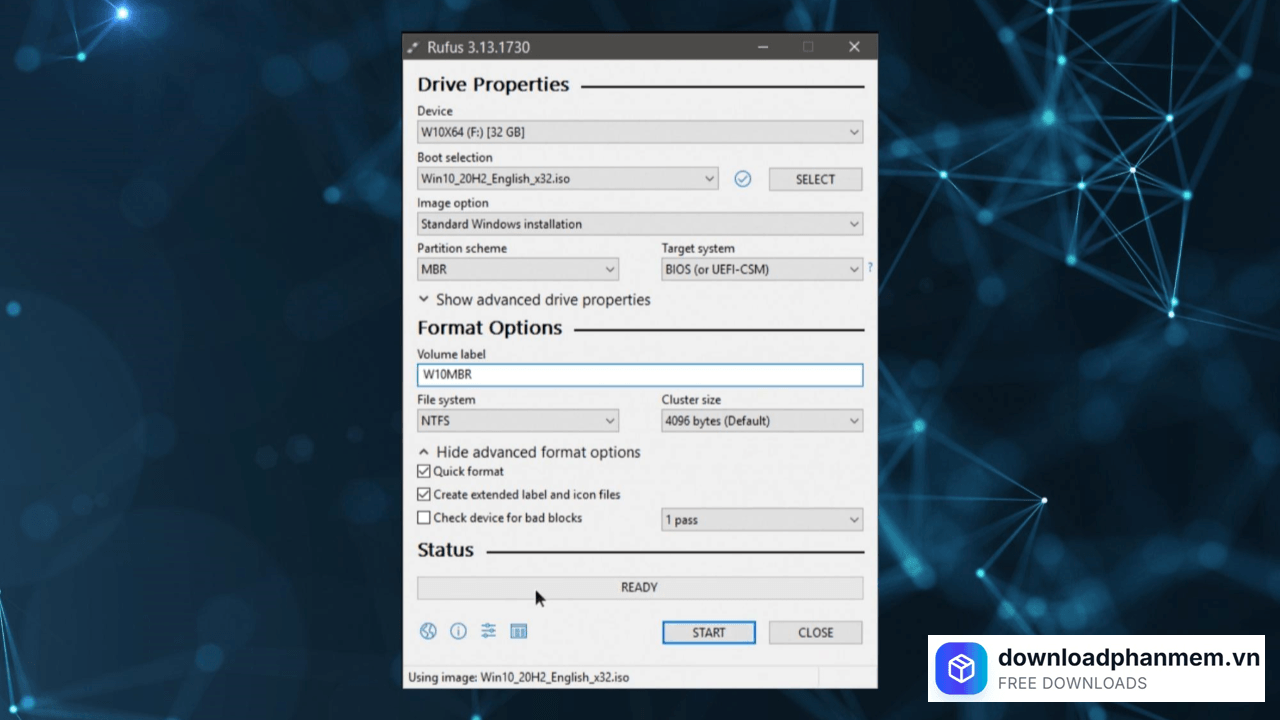
Task: Open the application settings sliders icon
Action: 488,631
